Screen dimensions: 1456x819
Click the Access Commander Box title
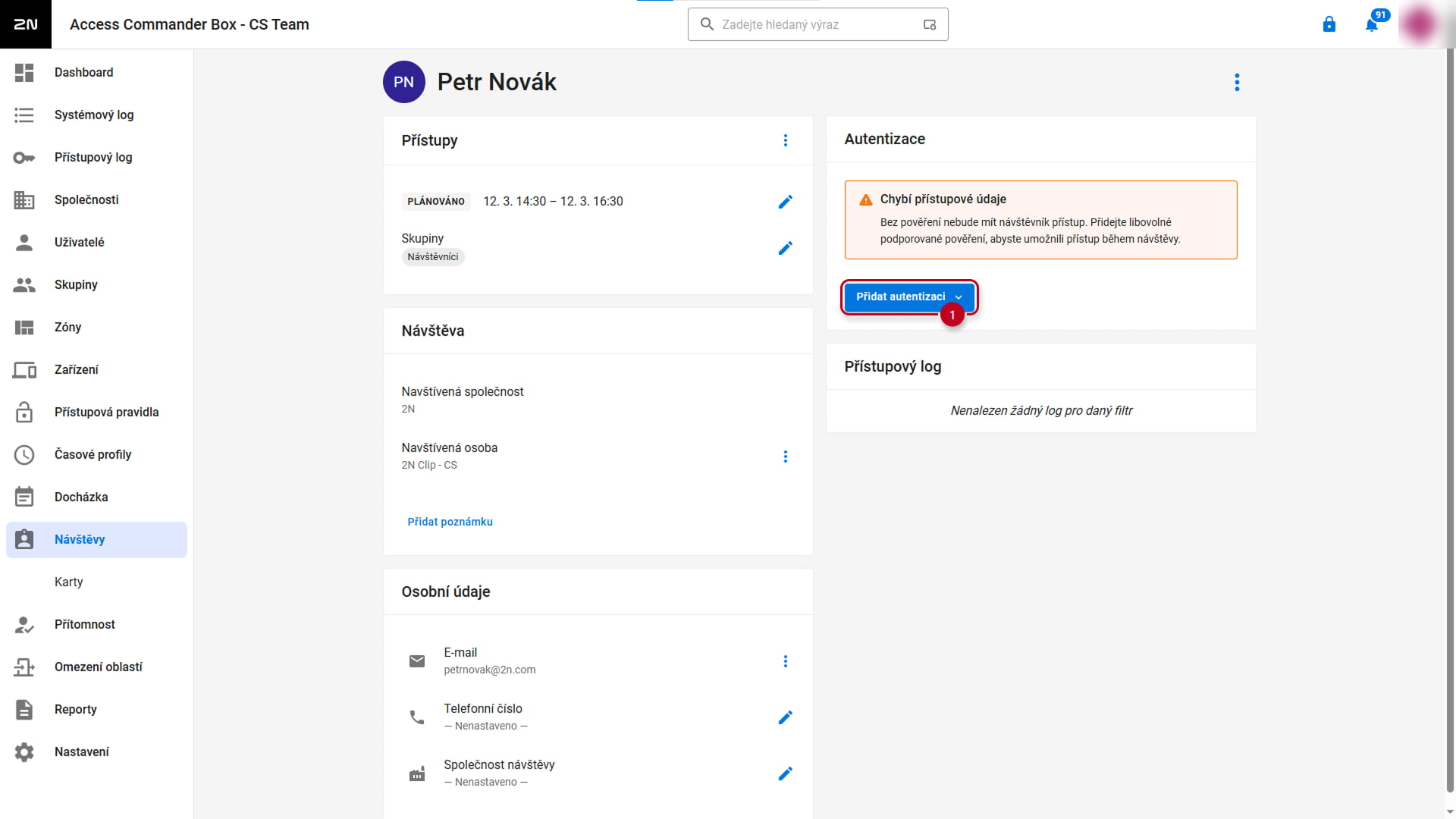(x=190, y=24)
